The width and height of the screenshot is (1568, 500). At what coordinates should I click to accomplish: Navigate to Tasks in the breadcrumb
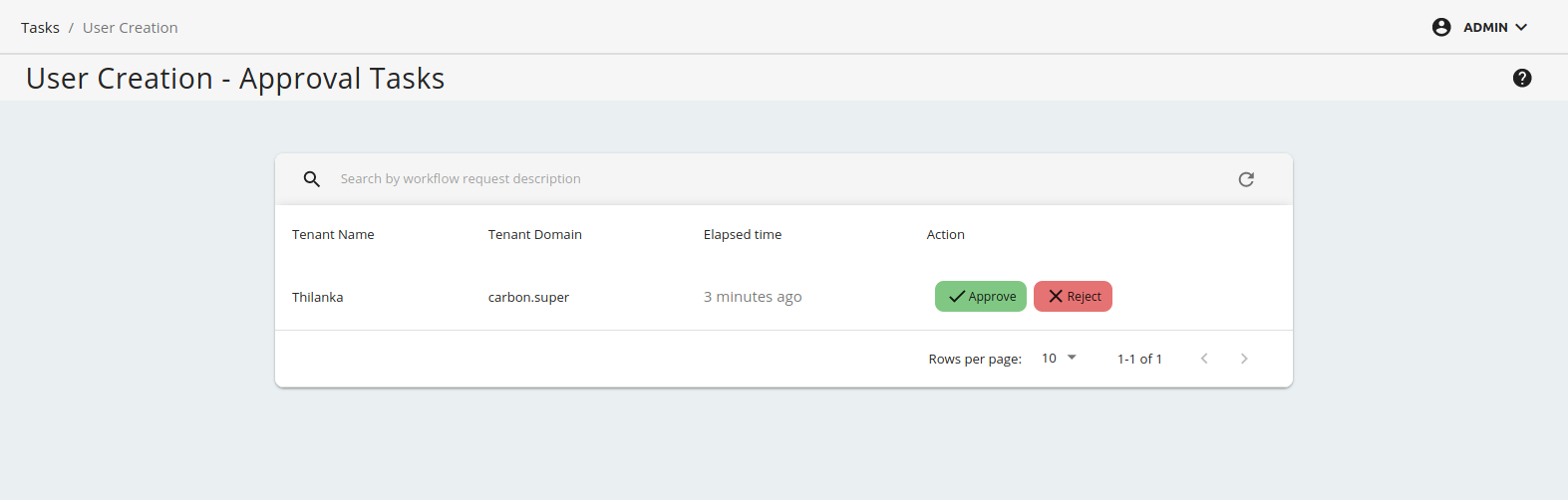pyautogui.click(x=40, y=28)
